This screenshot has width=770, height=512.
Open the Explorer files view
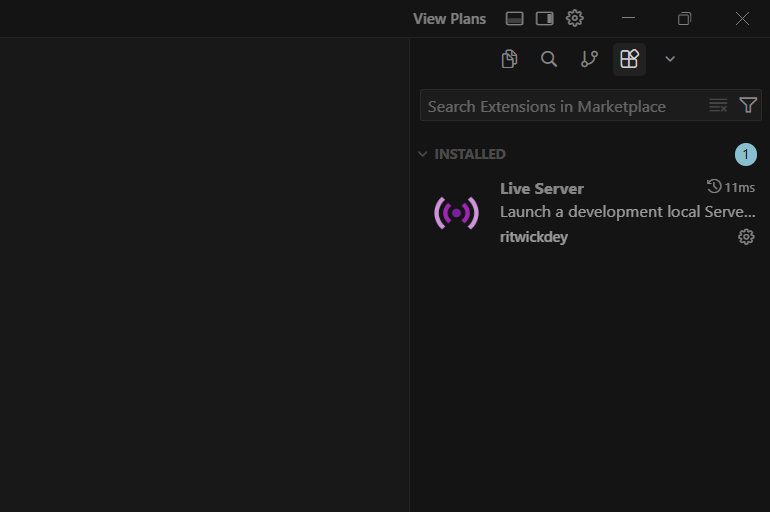pyautogui.click(x=509, y=59)
